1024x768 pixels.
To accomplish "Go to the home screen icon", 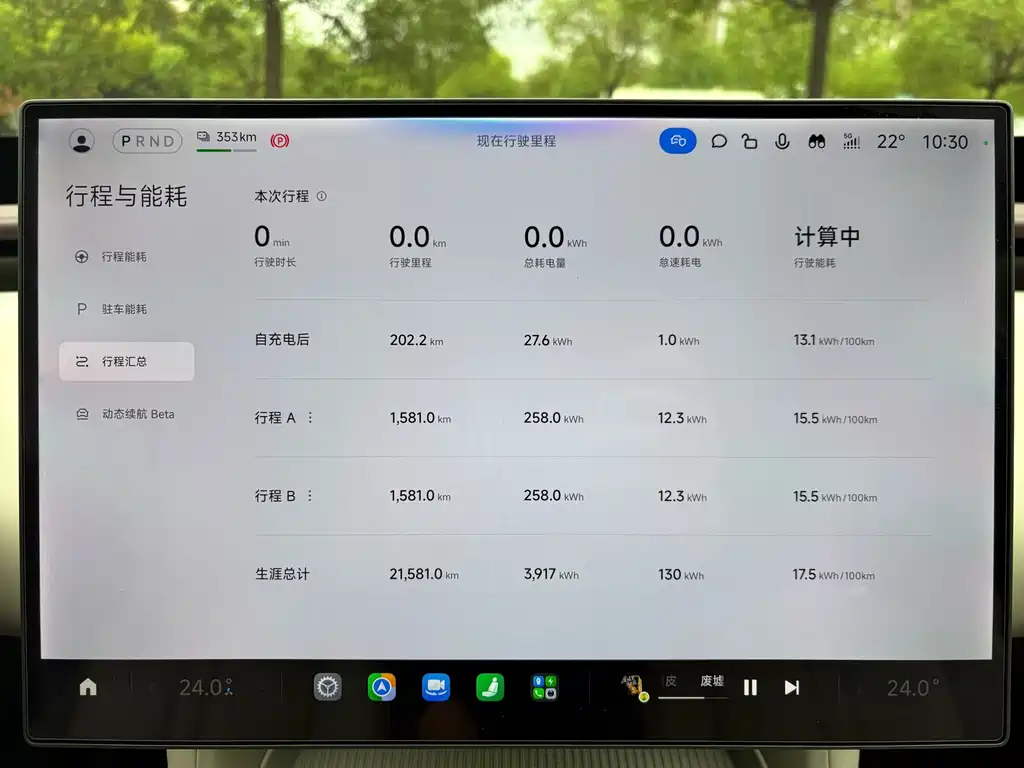I will tap(88, 687).
